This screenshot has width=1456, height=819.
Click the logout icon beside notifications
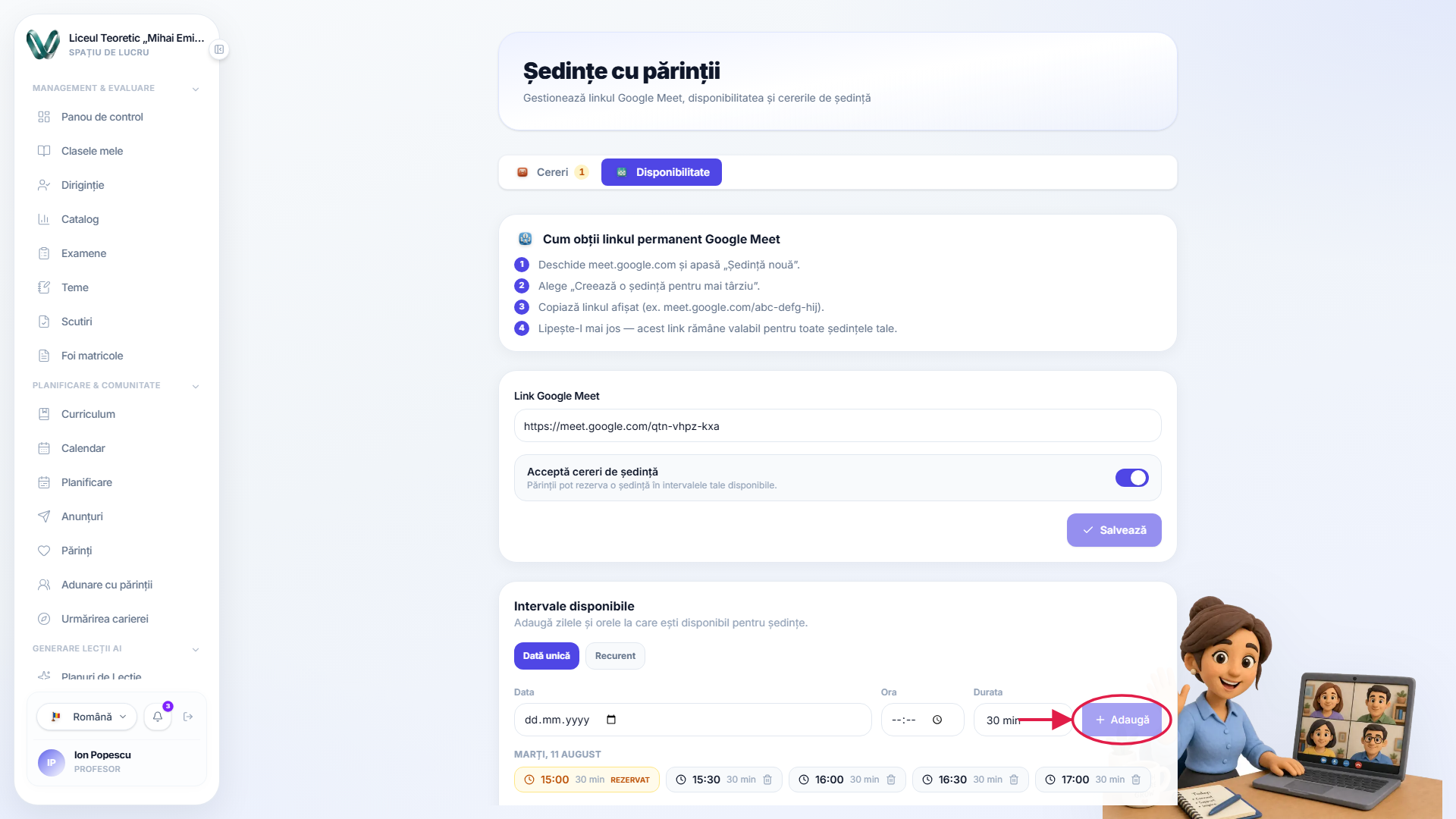[188, 717]
